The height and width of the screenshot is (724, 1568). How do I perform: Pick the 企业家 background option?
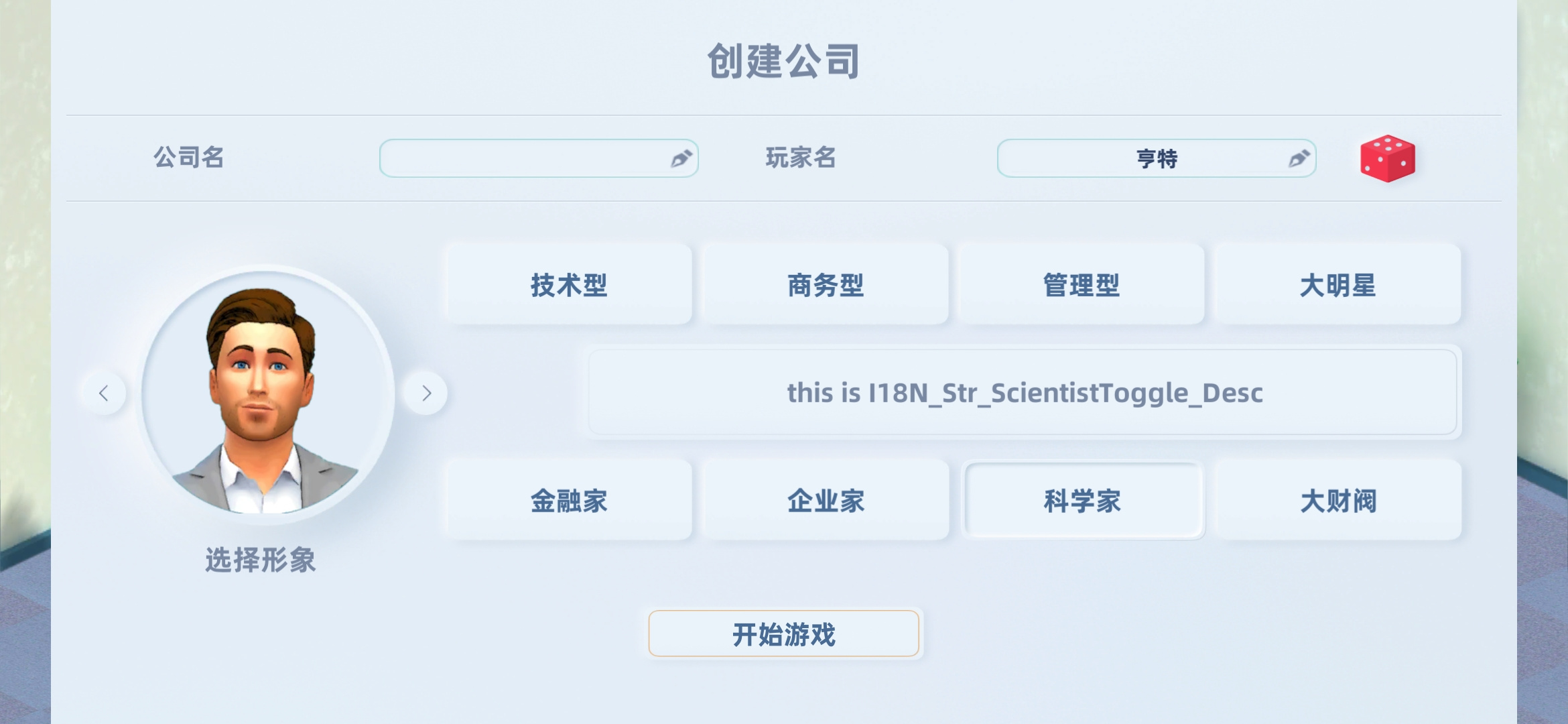coord(826,500)
